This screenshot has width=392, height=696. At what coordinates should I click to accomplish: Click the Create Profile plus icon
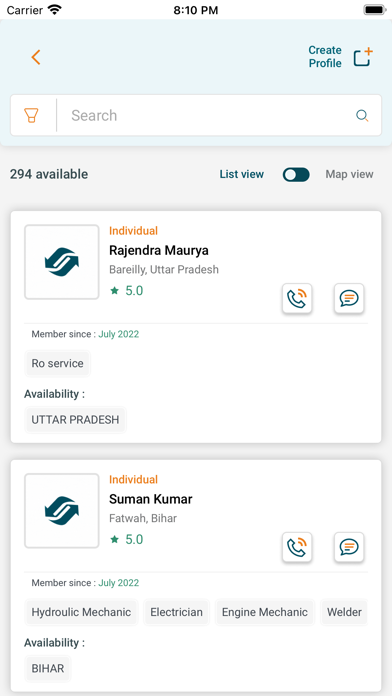[x=363, y=57]
